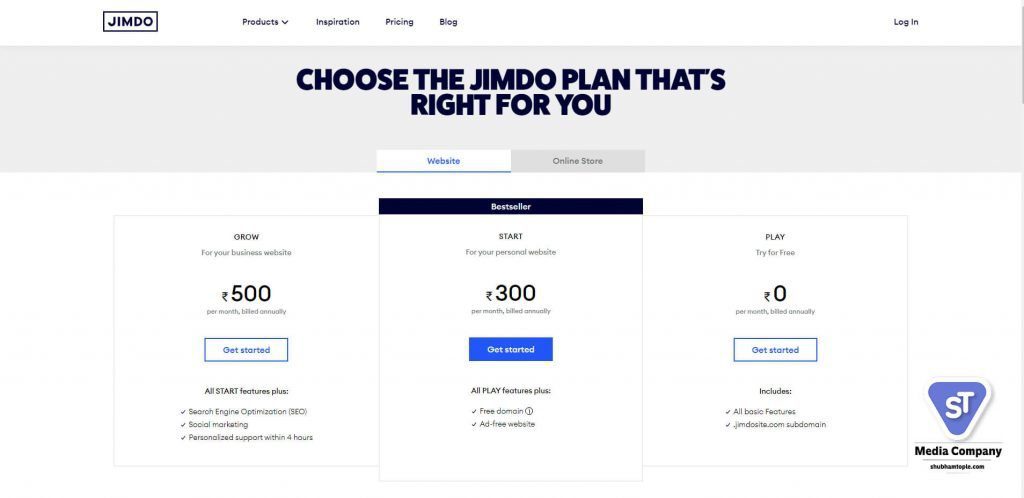Click the GROW plan title

coord(246,237)
